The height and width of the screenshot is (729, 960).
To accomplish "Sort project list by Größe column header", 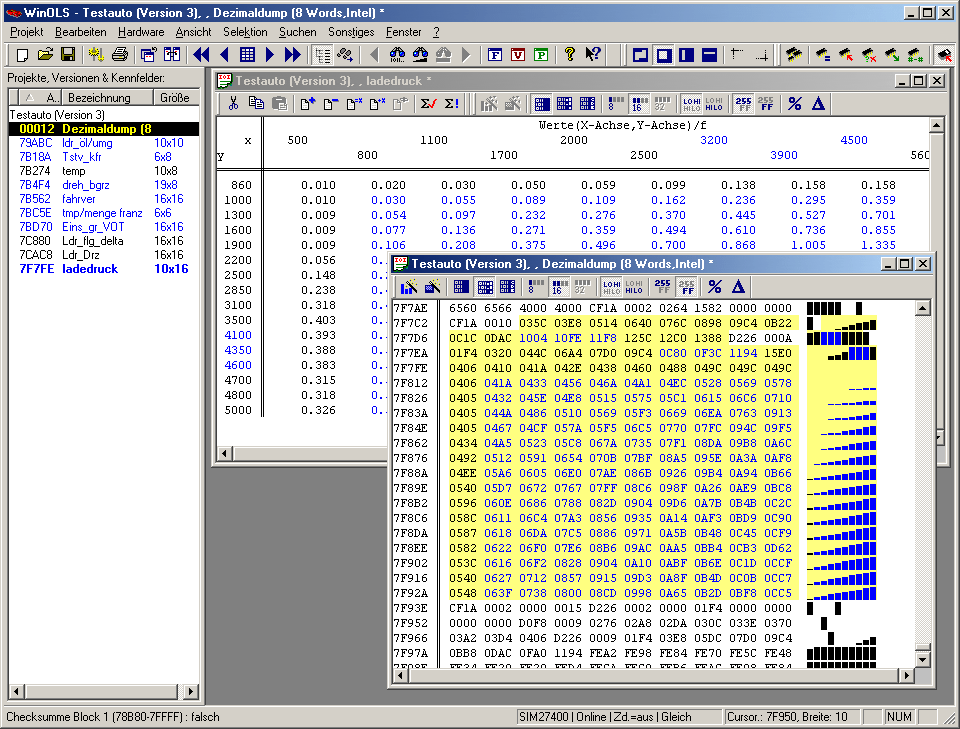I will (x=174, y=97).
